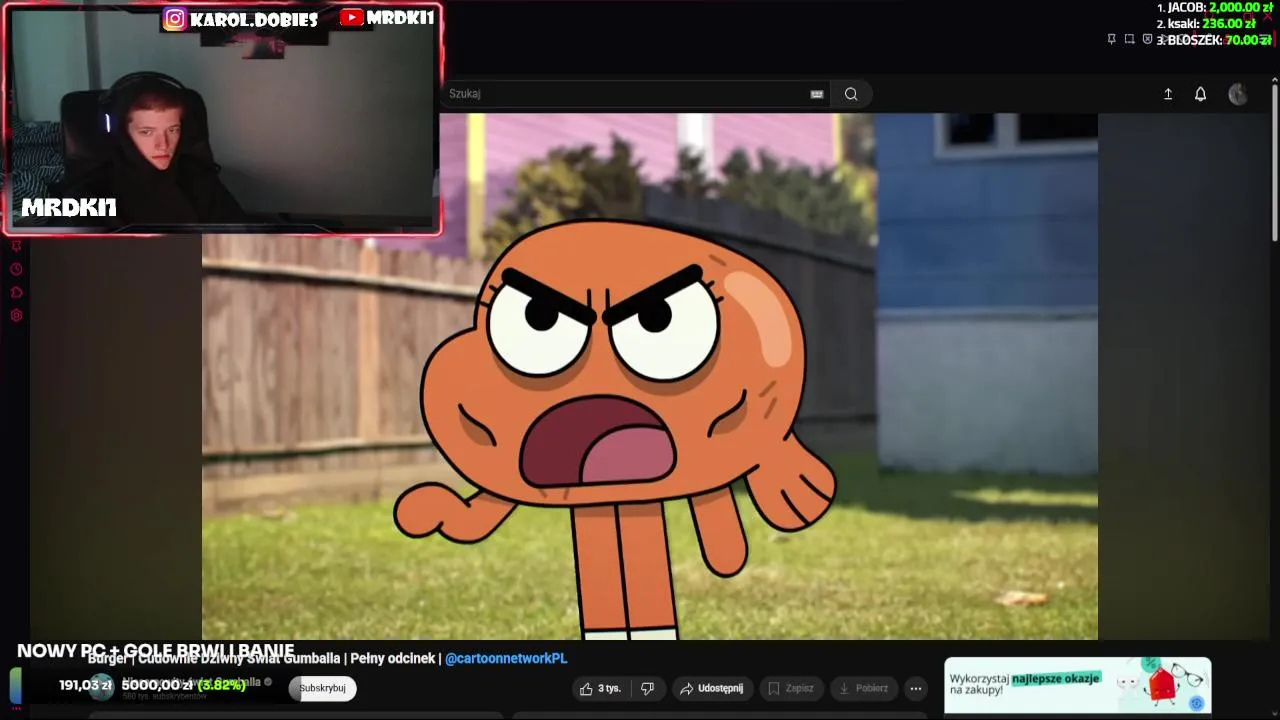
Task: Open the history clock icon in sidebar
Action: coord(16,269)
